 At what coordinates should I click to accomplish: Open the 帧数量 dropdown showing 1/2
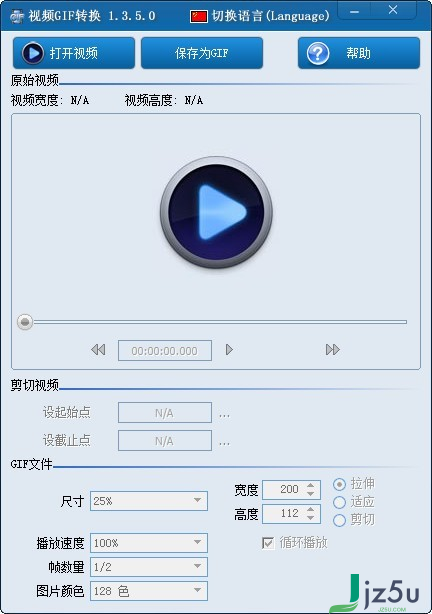point(149,567)
